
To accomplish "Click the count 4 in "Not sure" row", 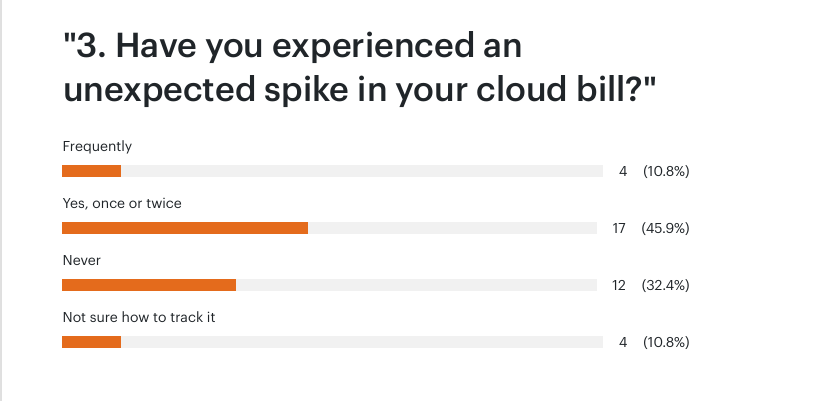I will 623,342.
